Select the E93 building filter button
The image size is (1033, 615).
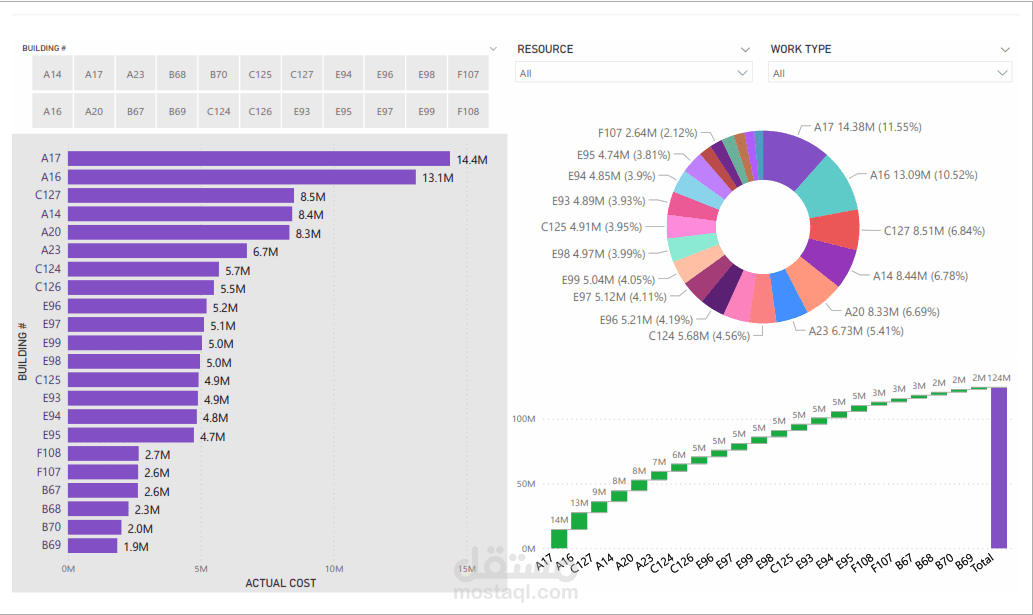[x=301, y=111]
